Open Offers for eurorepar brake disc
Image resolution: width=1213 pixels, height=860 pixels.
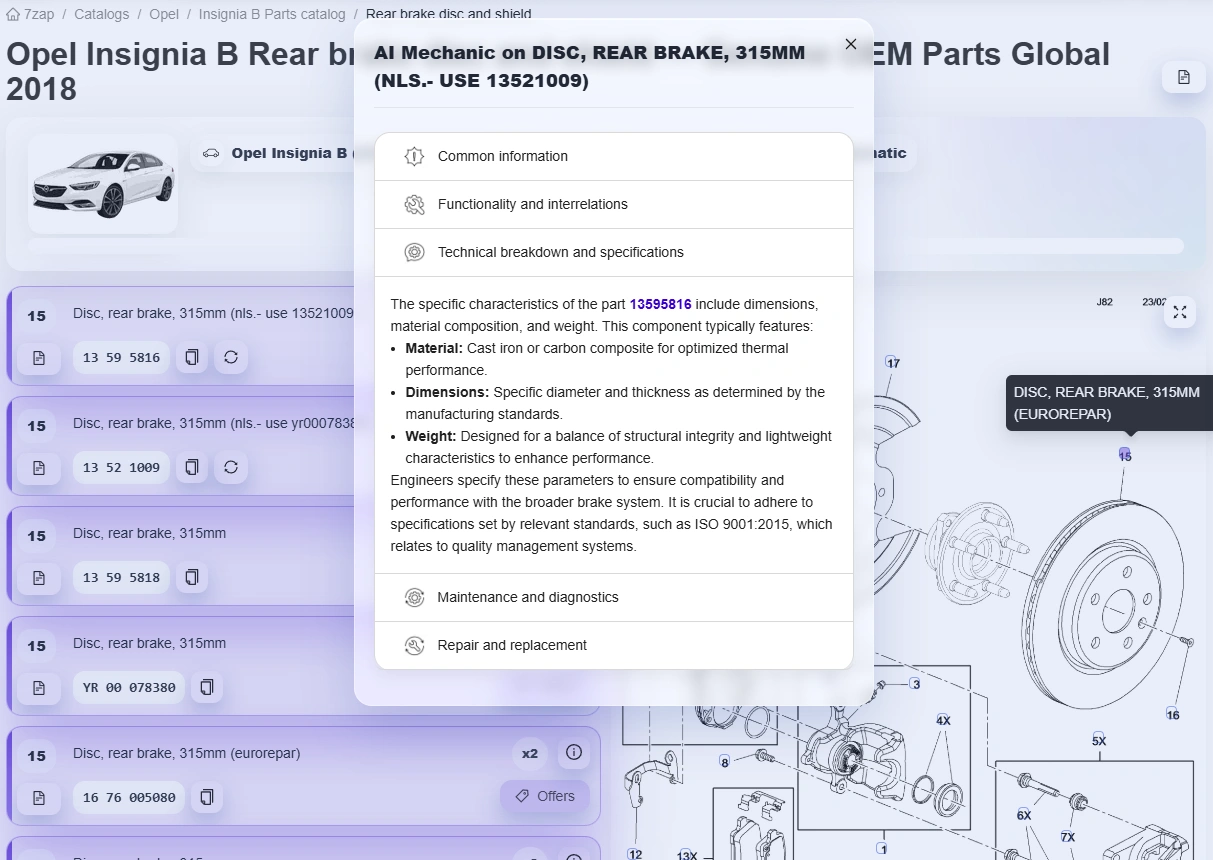pos(545,796)
